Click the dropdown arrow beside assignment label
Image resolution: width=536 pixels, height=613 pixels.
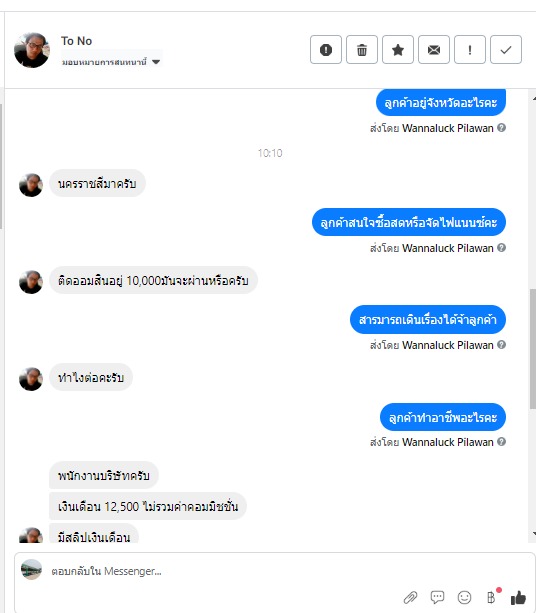coord(156,62)
